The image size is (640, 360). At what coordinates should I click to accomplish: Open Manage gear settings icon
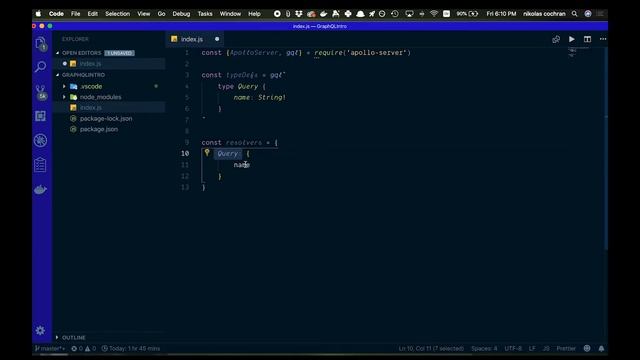[40, 330]
